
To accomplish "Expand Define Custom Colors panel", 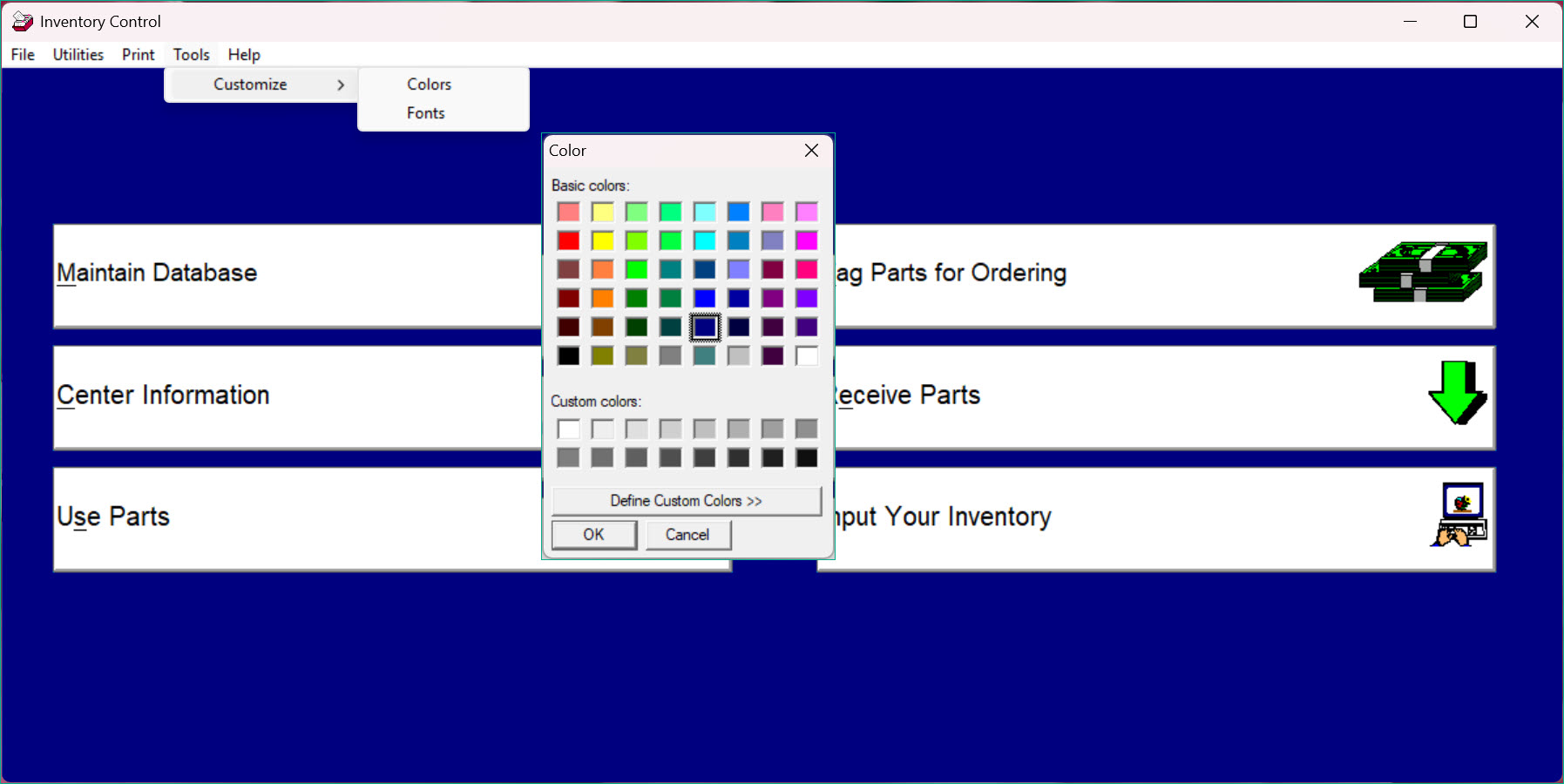I will pos(686,501).
